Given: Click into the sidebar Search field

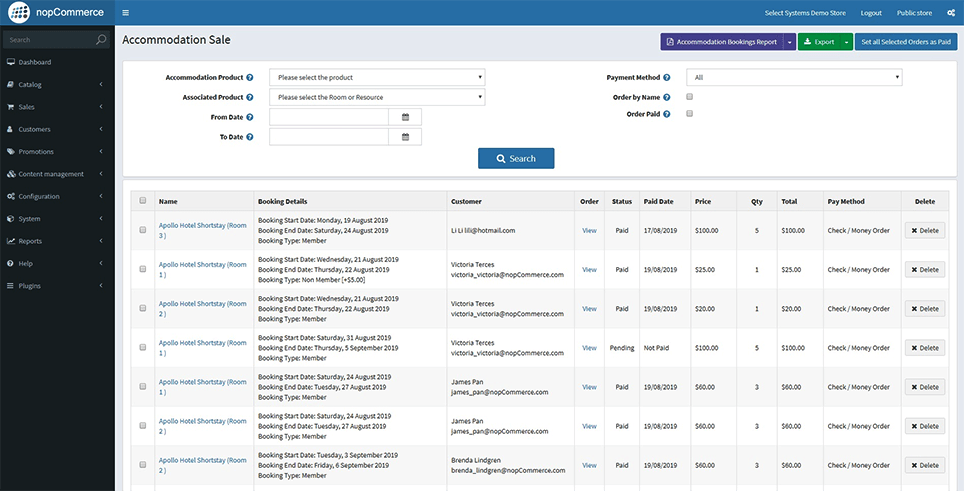Looking at the screenshot, I should click(x=49, y=40).
